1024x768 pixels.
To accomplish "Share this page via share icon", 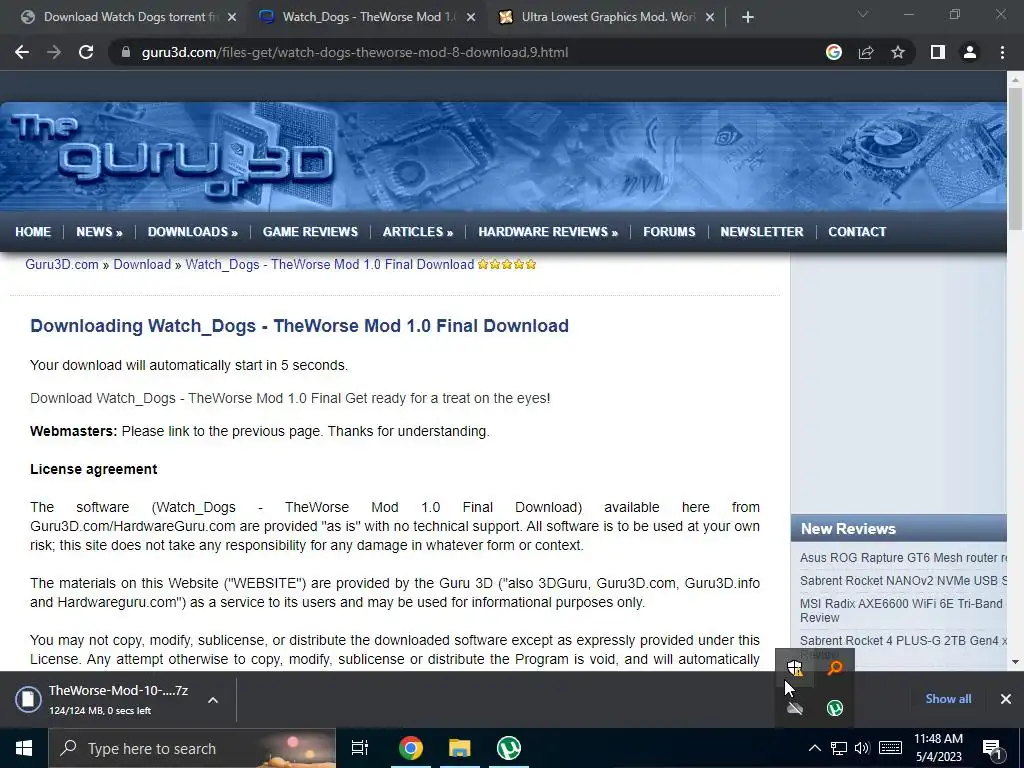I will point(866,52).
